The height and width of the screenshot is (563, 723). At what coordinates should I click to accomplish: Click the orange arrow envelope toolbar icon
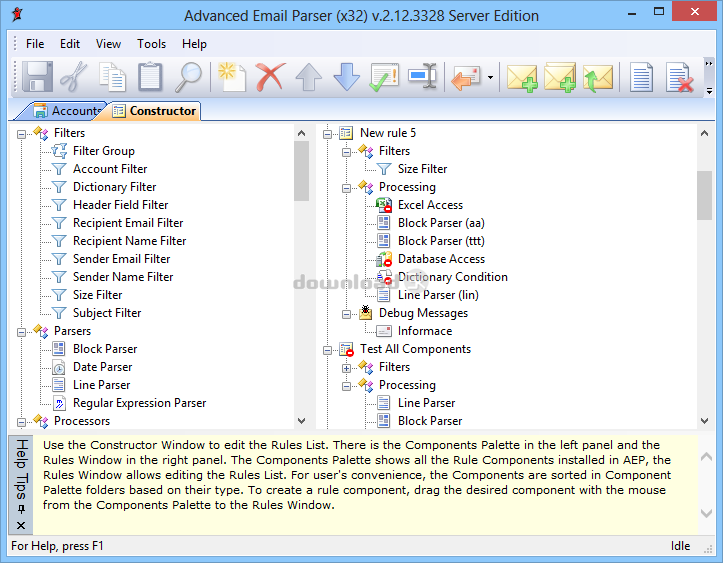466,77
